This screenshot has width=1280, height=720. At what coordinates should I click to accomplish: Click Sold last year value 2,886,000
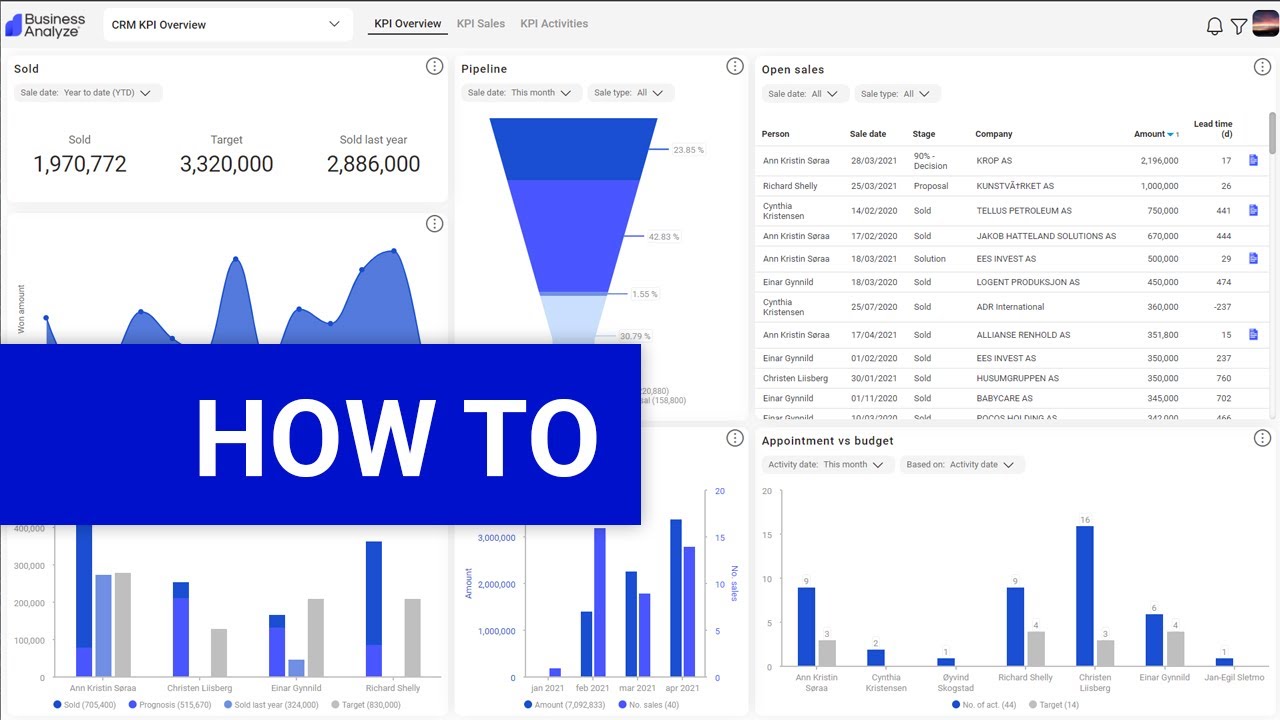[373, 164]
